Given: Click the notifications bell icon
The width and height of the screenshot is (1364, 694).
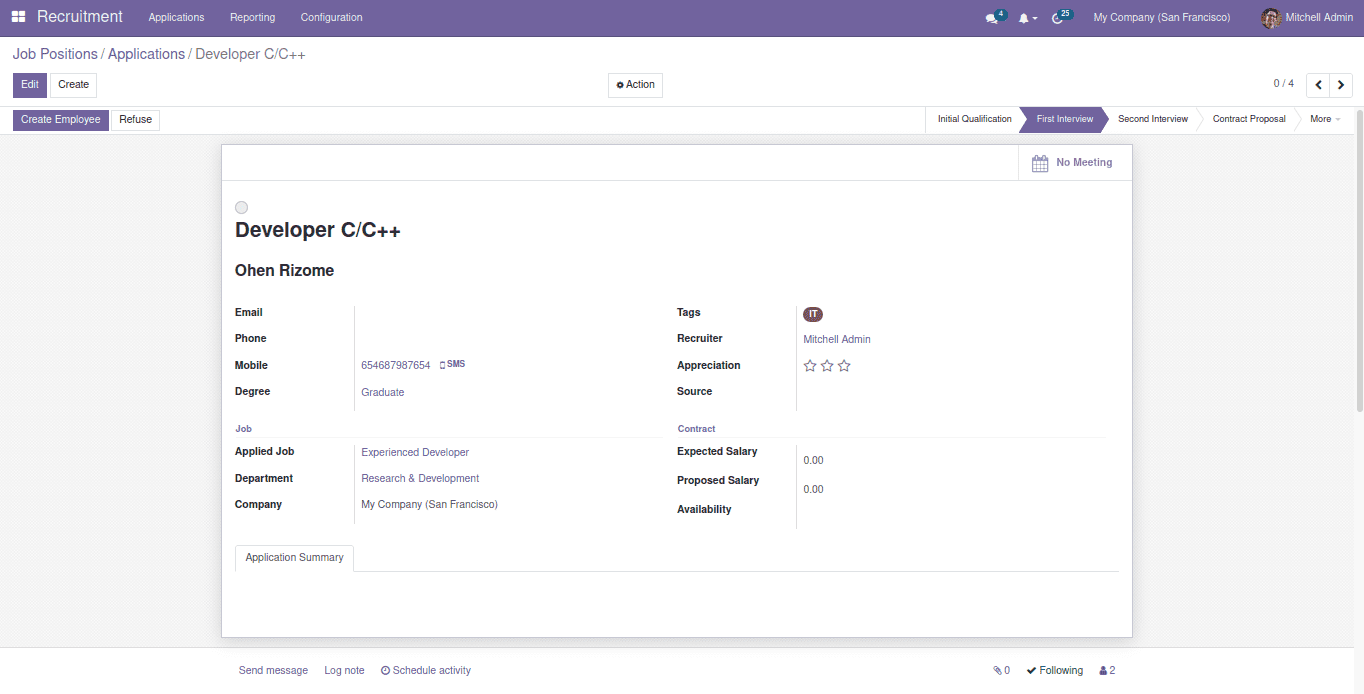Looking at the screenshot, I should (x=1023, y=18).
